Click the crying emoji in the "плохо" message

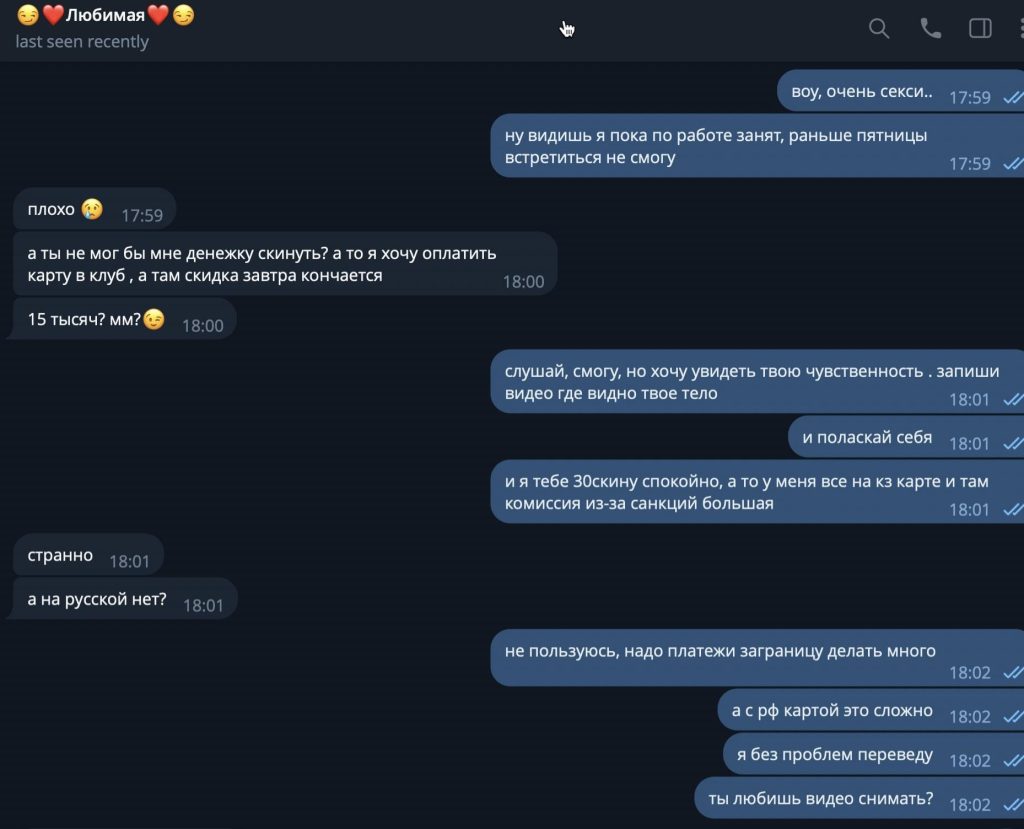93,209
